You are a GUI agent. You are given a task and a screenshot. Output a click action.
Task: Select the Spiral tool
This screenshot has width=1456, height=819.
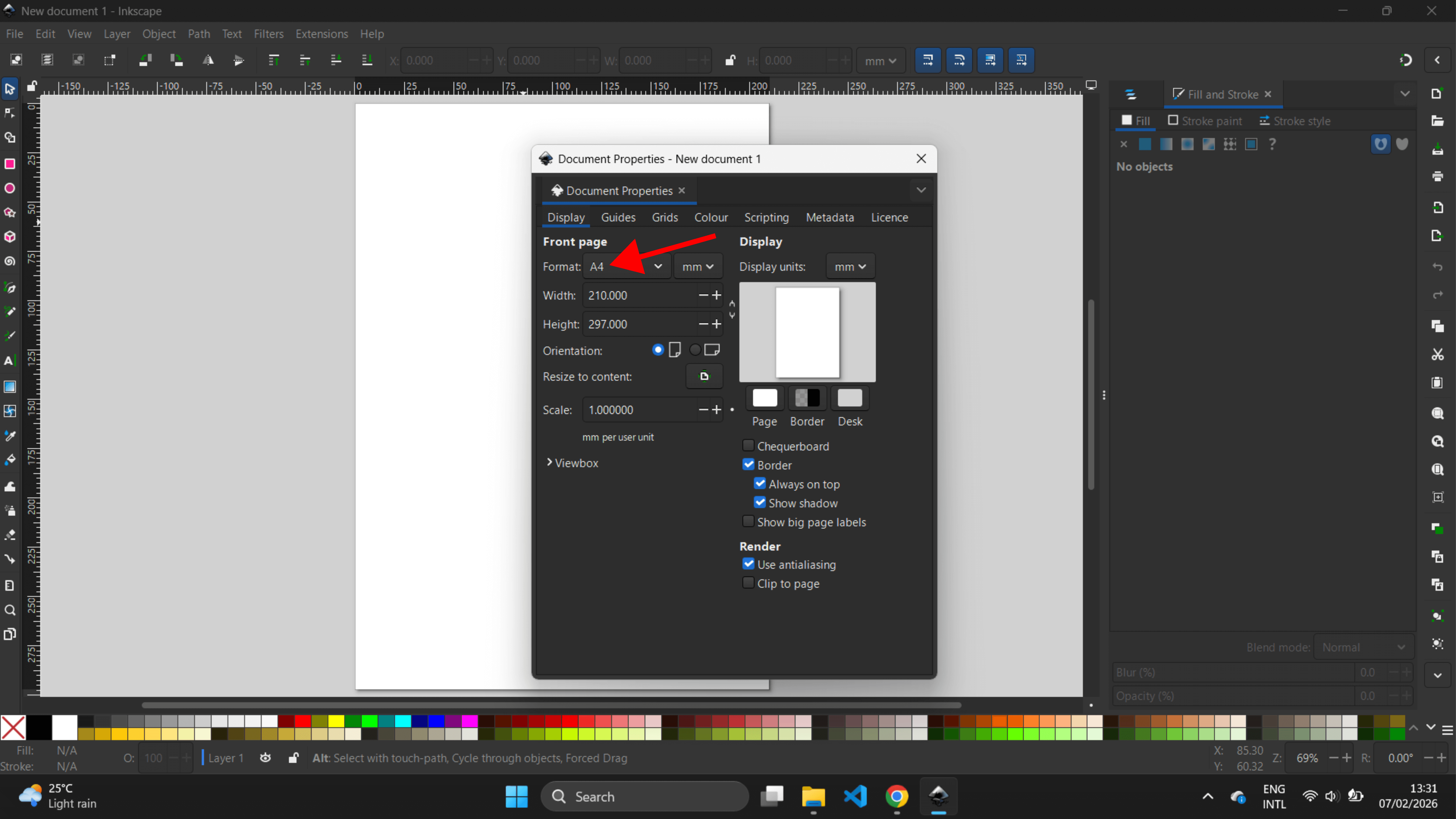tap(10, 262)
